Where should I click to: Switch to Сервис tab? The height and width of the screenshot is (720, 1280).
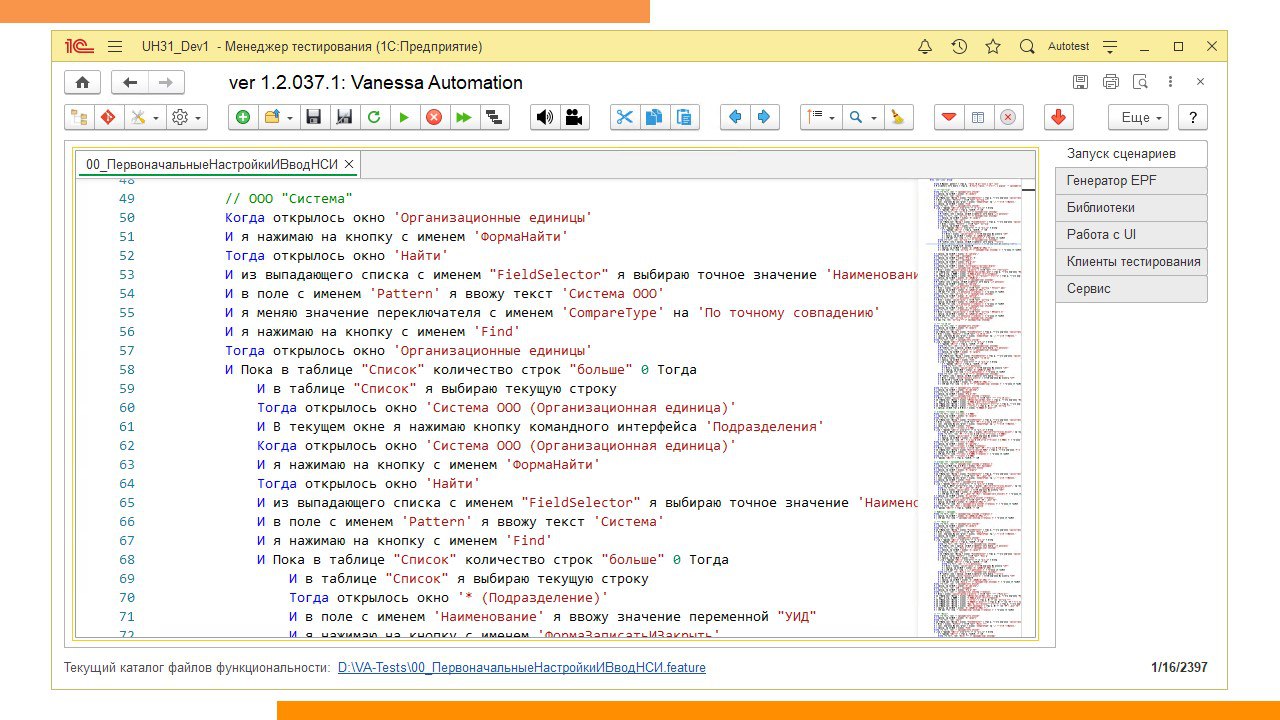click(x=1131, y=289)
